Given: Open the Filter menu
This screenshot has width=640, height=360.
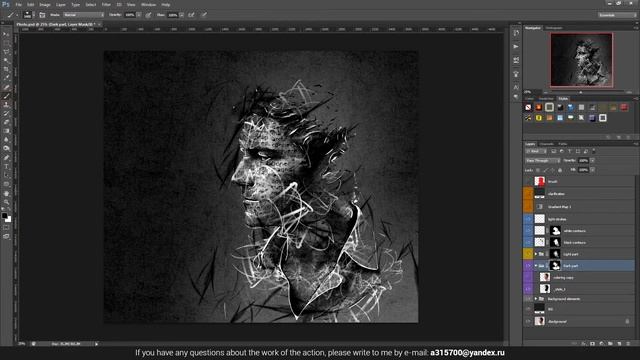Looking at the screenshot, I should pos(106,5).
